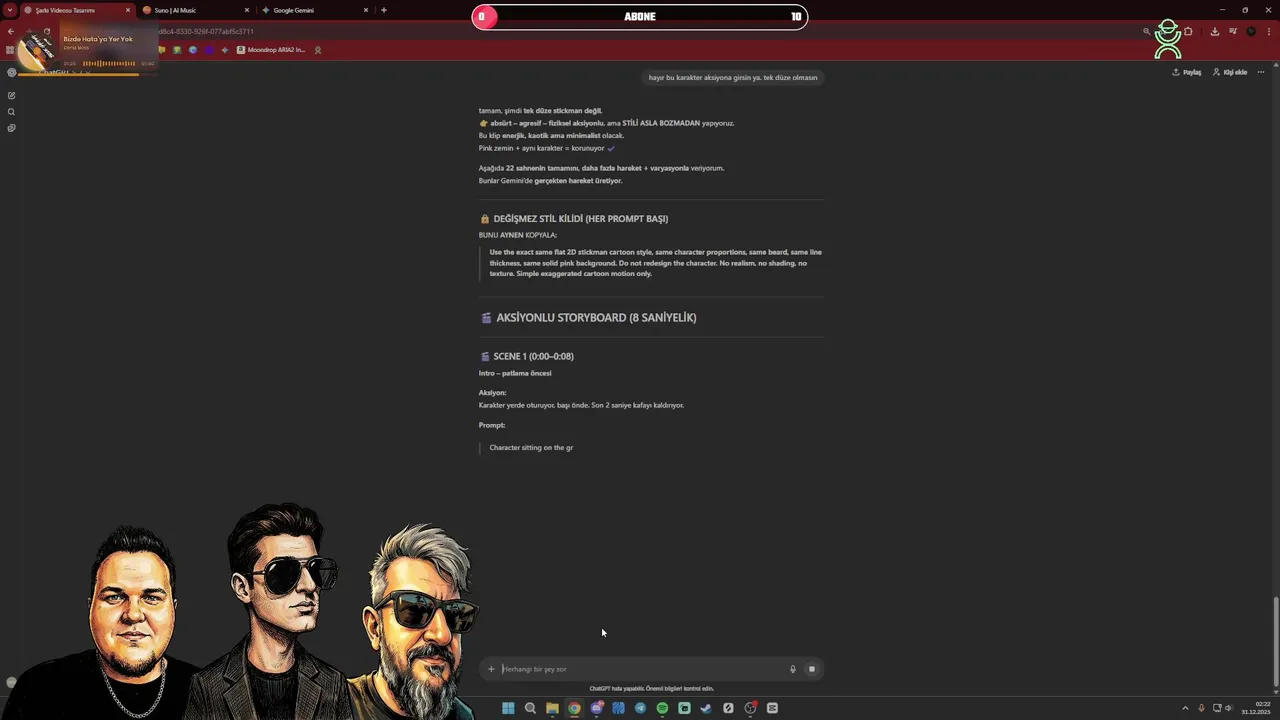Click the page vertical scrollbar thumb
The height and width of the screenshot is (720, 1280).
coord(1276,641)
